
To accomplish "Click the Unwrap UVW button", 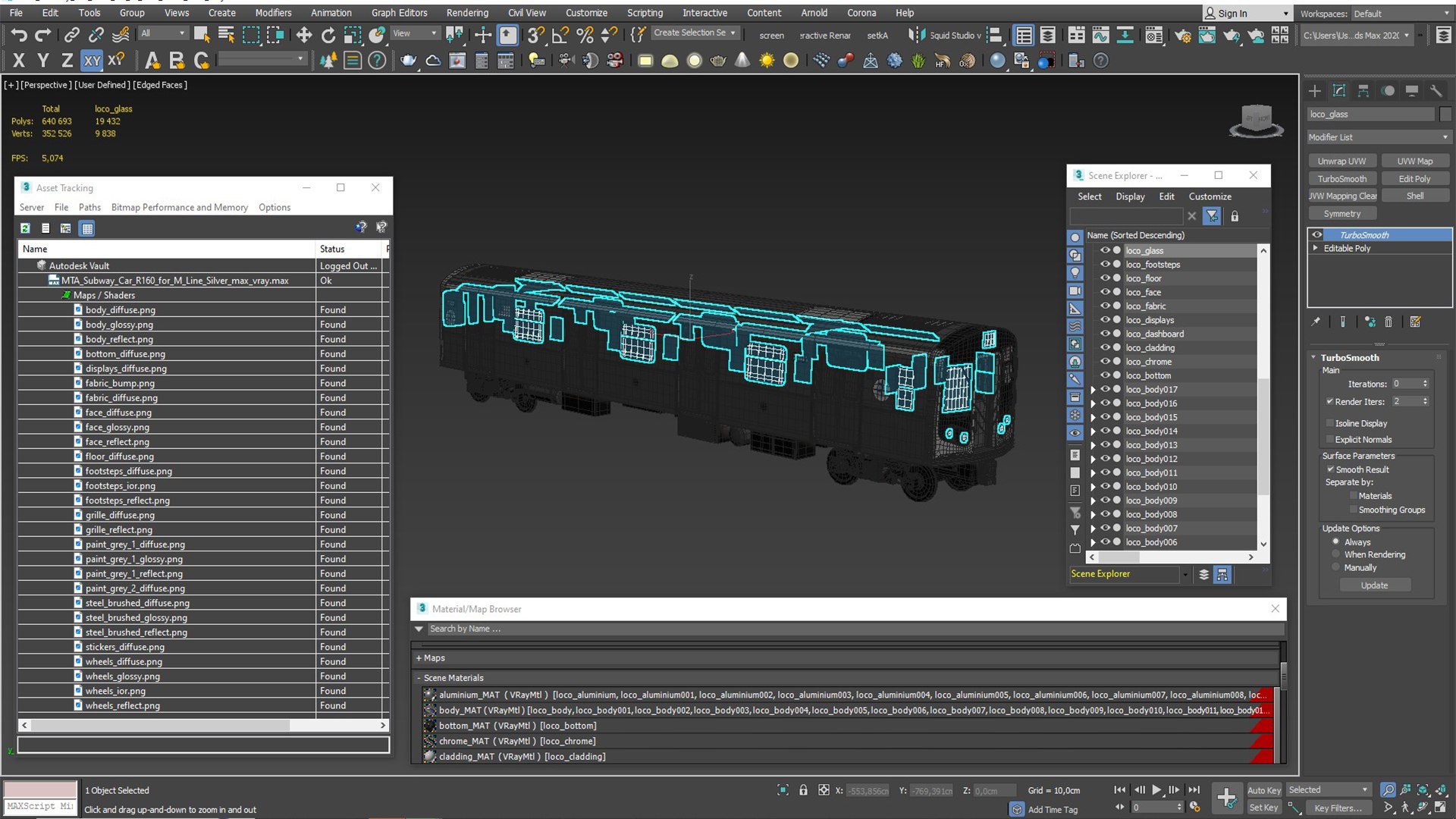I will pos(1341,161).
